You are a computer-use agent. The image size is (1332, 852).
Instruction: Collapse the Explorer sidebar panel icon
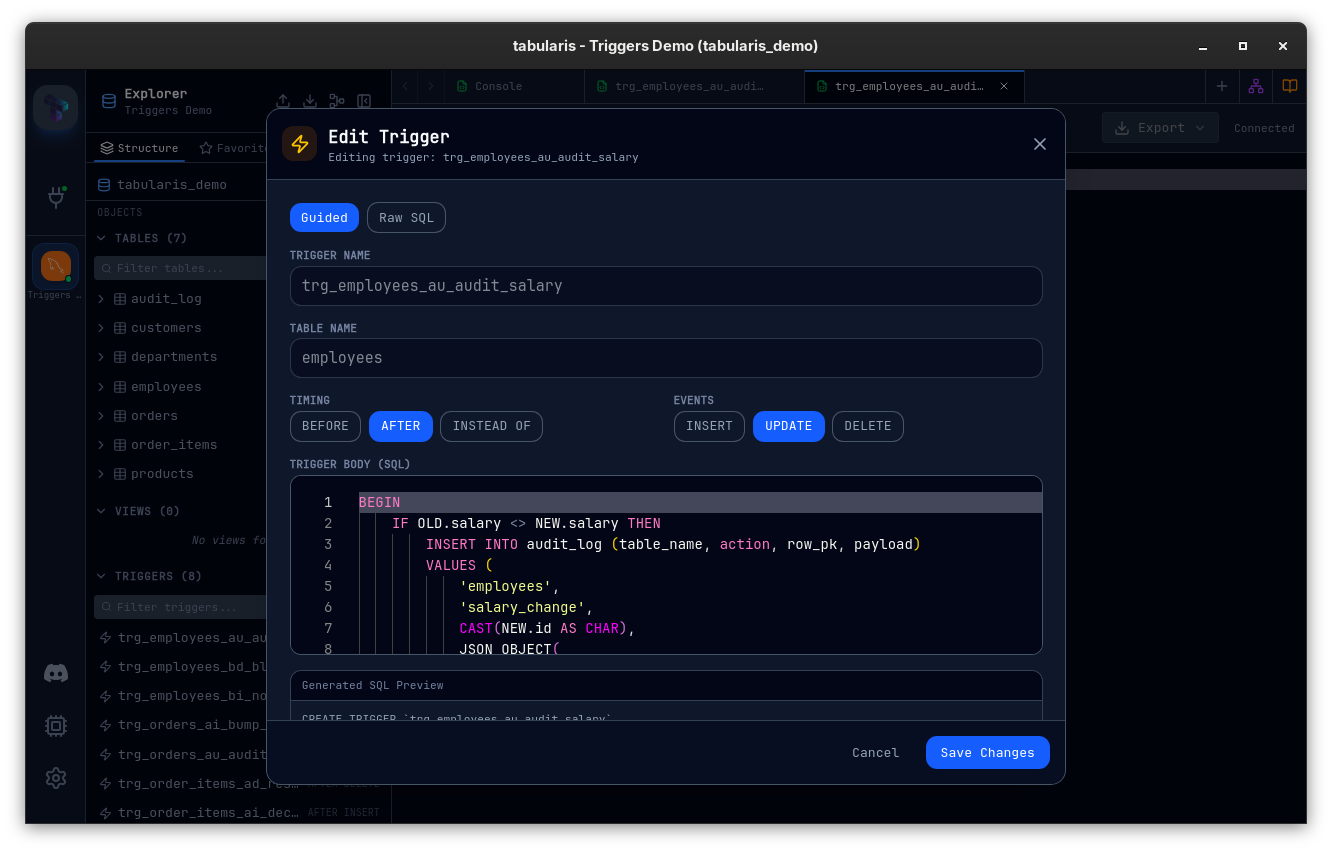[x=364, y=101]
